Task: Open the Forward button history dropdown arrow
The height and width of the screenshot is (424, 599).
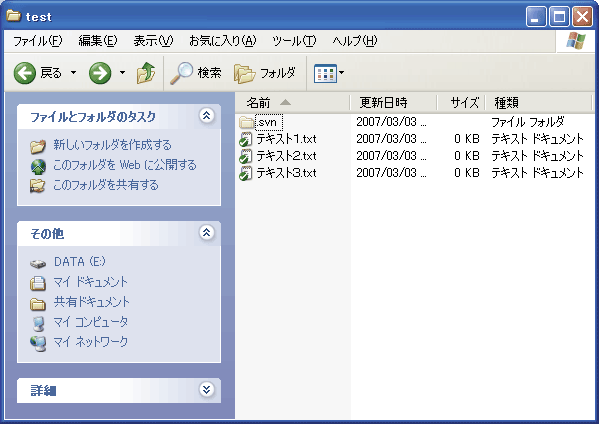Action: click(x=122, y=72)
